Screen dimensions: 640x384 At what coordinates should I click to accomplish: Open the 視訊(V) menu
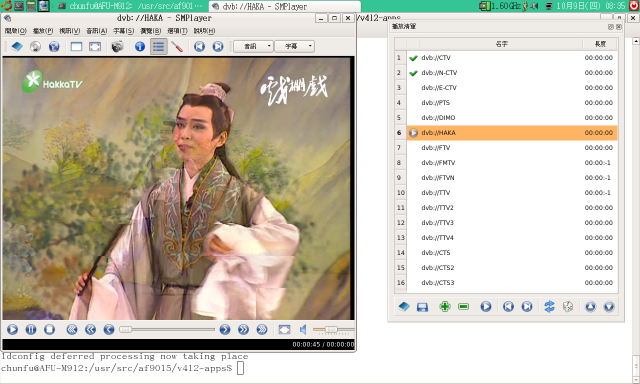coord(69,31)
